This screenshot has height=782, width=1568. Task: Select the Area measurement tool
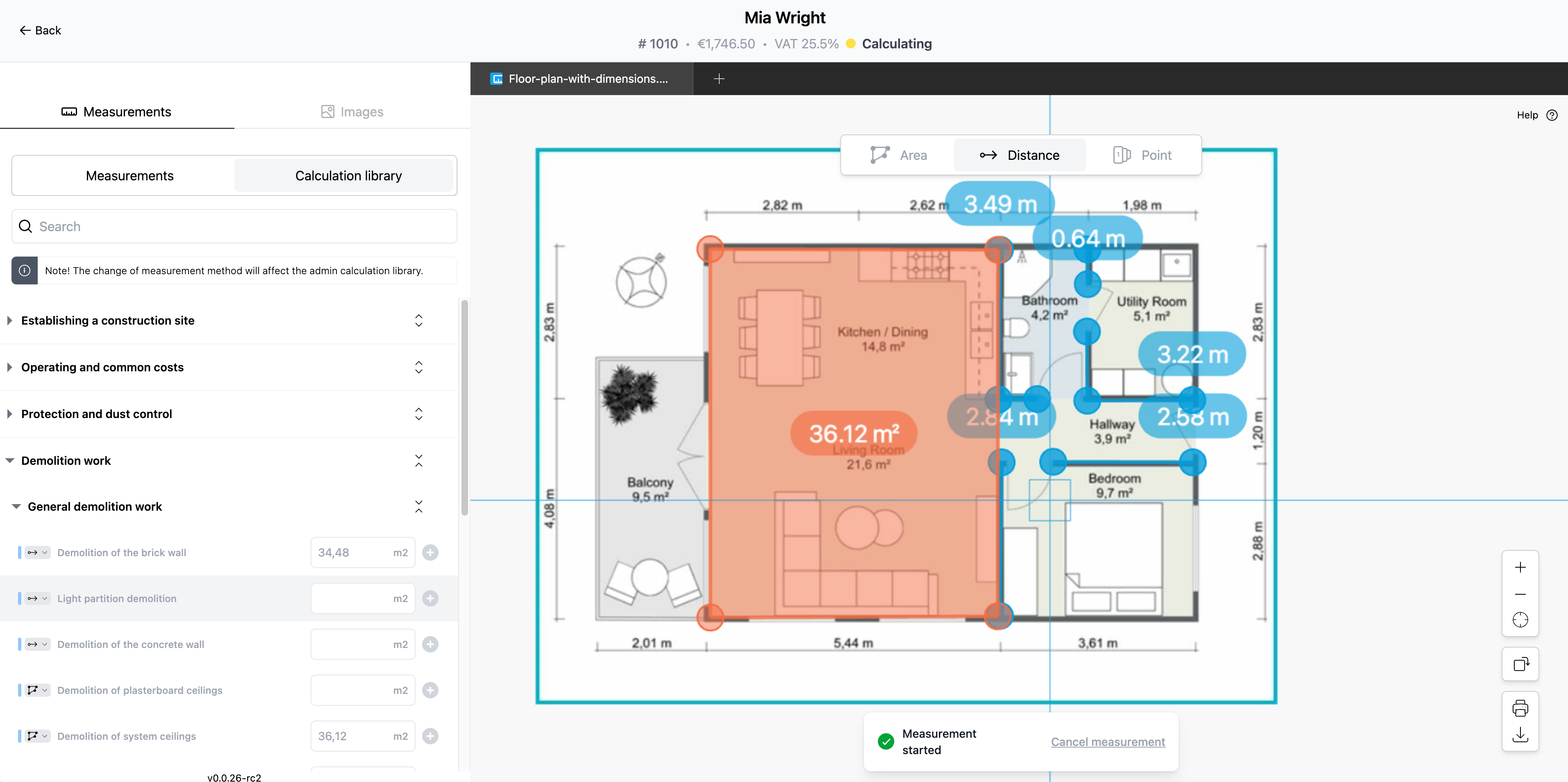(898, 155)
